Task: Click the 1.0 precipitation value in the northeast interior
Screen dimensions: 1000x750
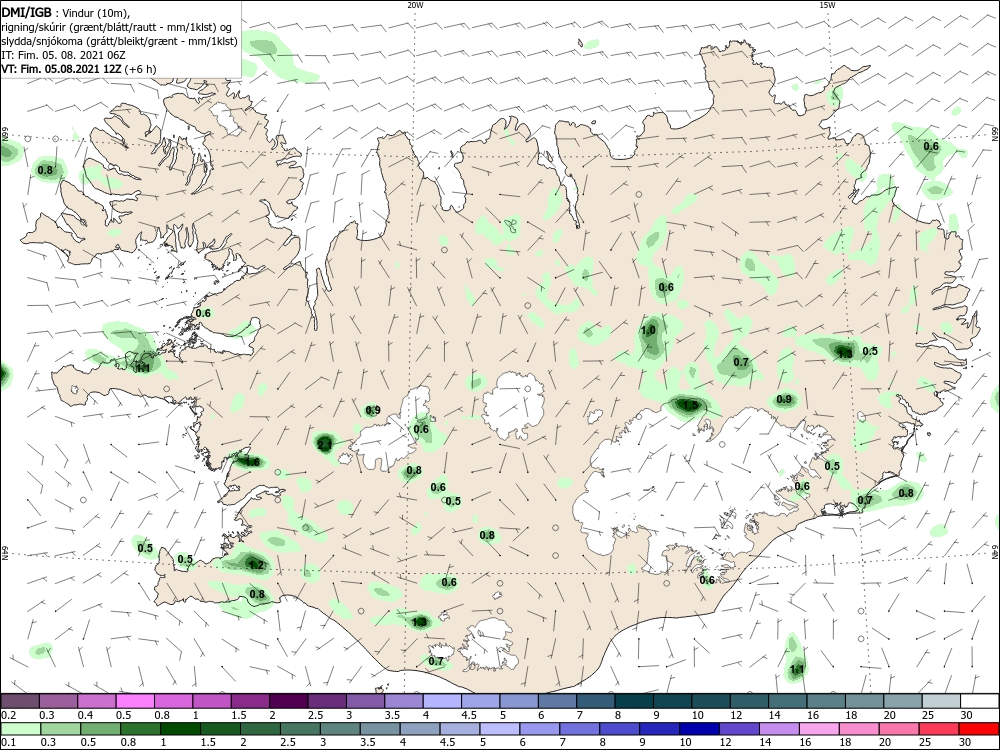Action: tap(648, 330)
